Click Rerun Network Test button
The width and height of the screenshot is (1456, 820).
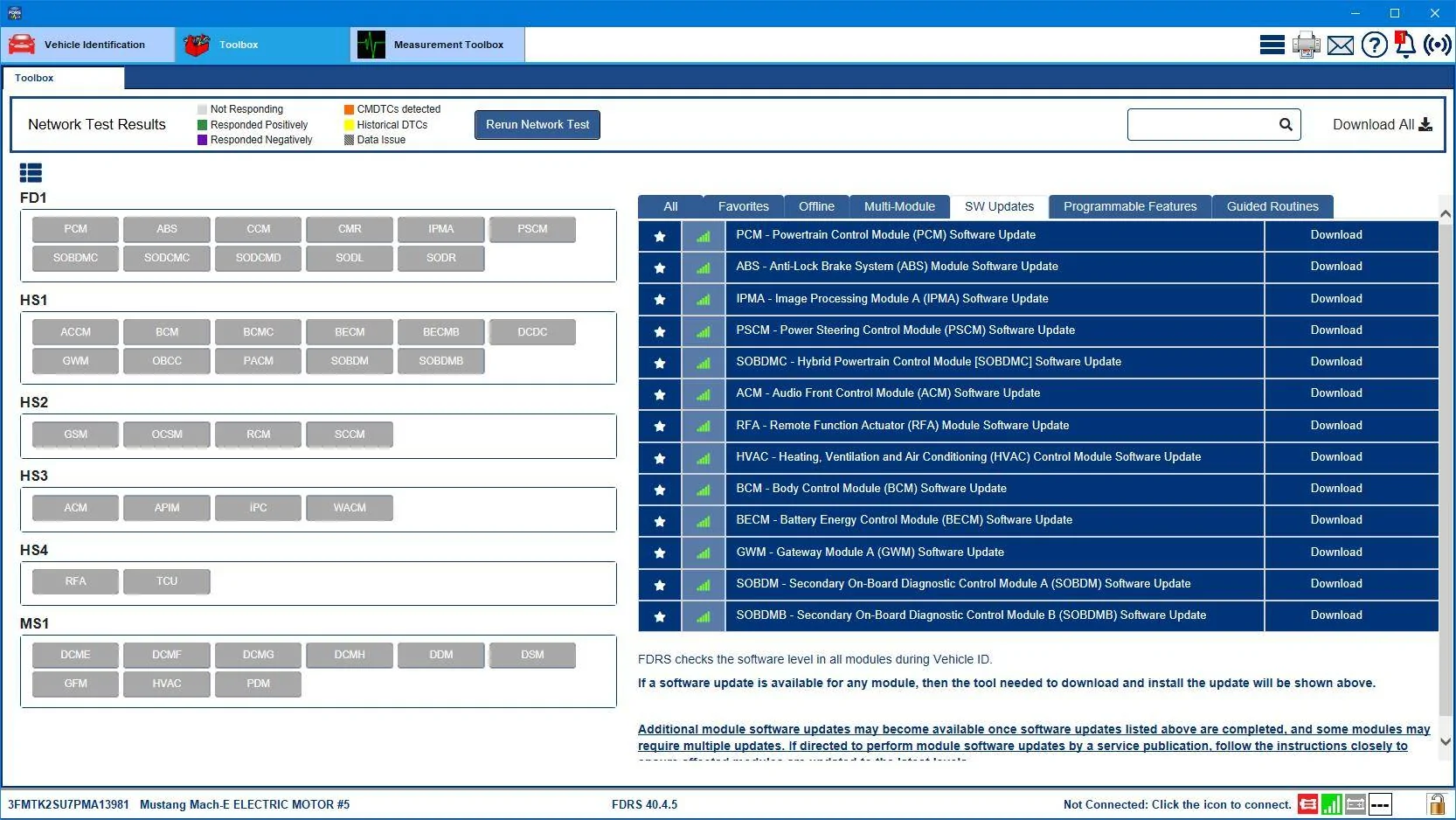[537, 124]
